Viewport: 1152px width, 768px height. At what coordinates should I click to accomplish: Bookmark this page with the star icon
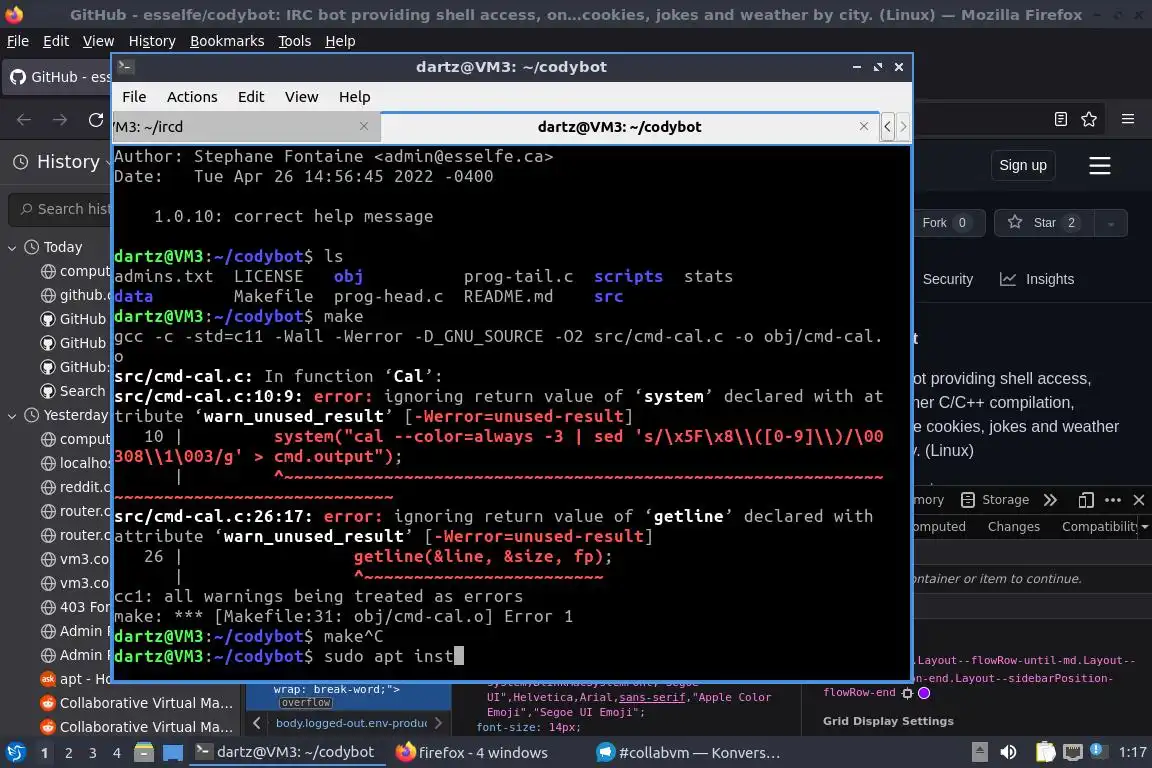coord(1089,119)
